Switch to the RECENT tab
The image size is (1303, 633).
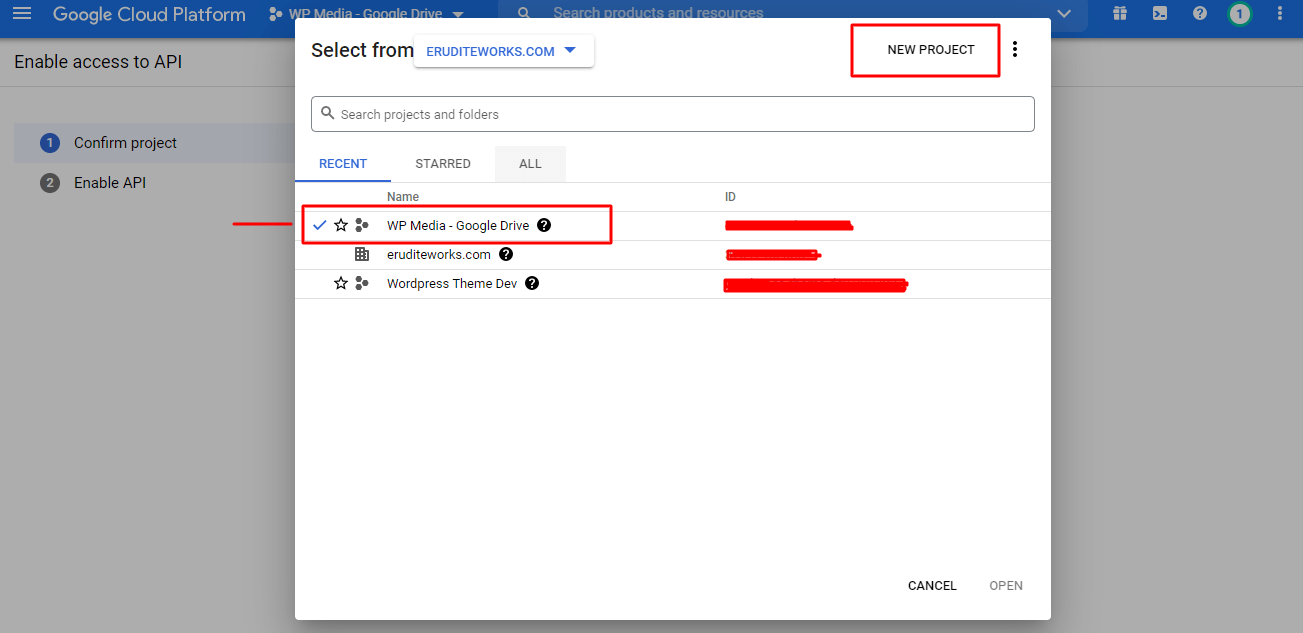click(x=343, y=164)
